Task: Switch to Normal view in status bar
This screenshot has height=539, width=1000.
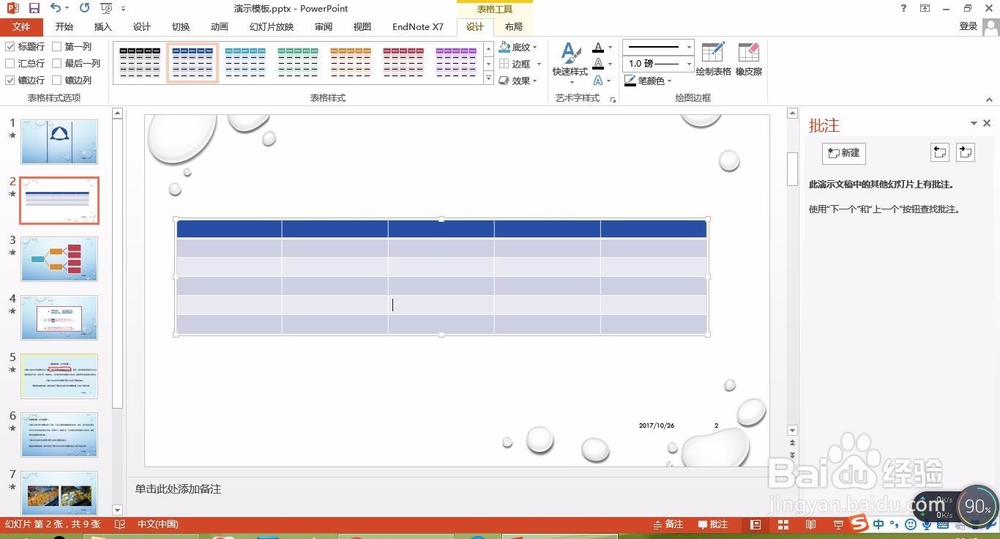Action: (x=756, y=524)
